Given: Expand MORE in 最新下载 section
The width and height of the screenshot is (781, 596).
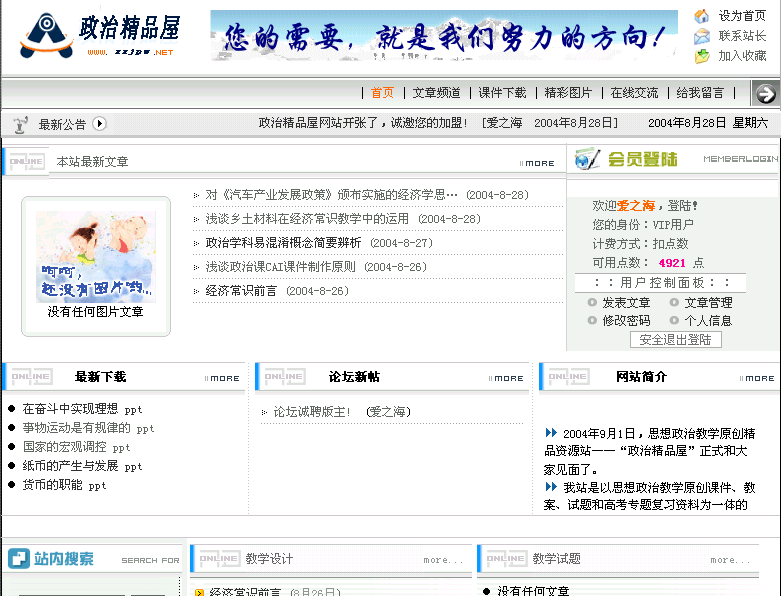Looking at the screenshot, I should tap(223, 378).
